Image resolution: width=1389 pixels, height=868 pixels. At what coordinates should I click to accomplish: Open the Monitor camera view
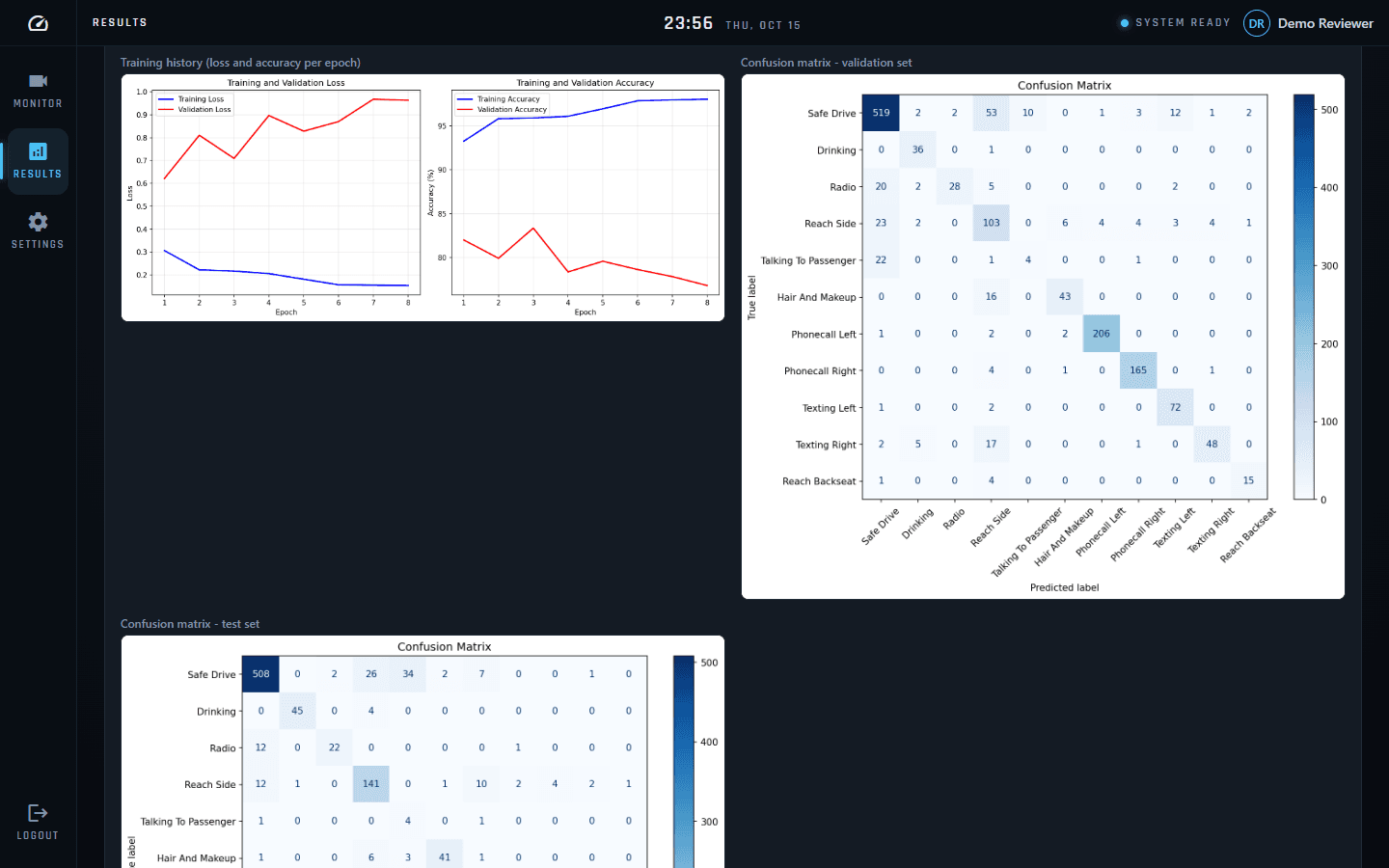coord(38,90)
